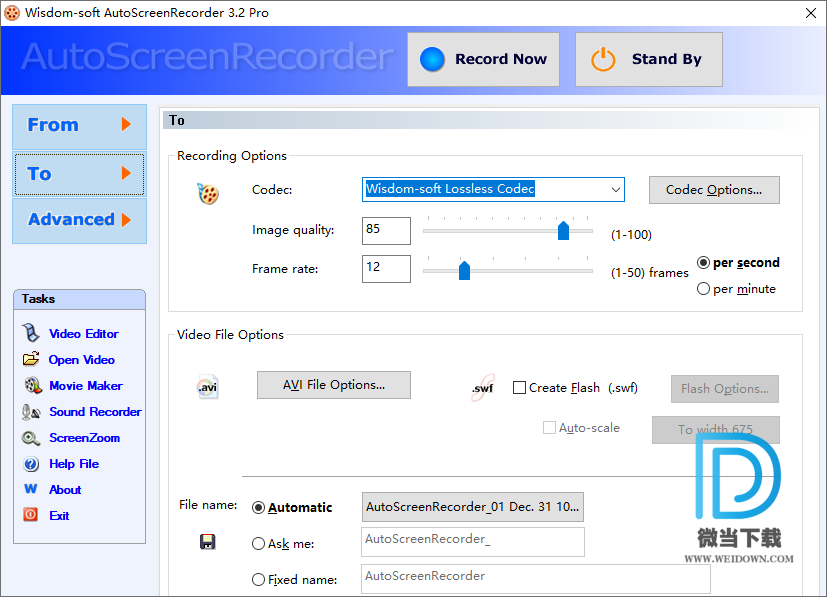Choose the Ask me file name option
Viewport: 827px width, 597px height.
click(x=258, y=544)
